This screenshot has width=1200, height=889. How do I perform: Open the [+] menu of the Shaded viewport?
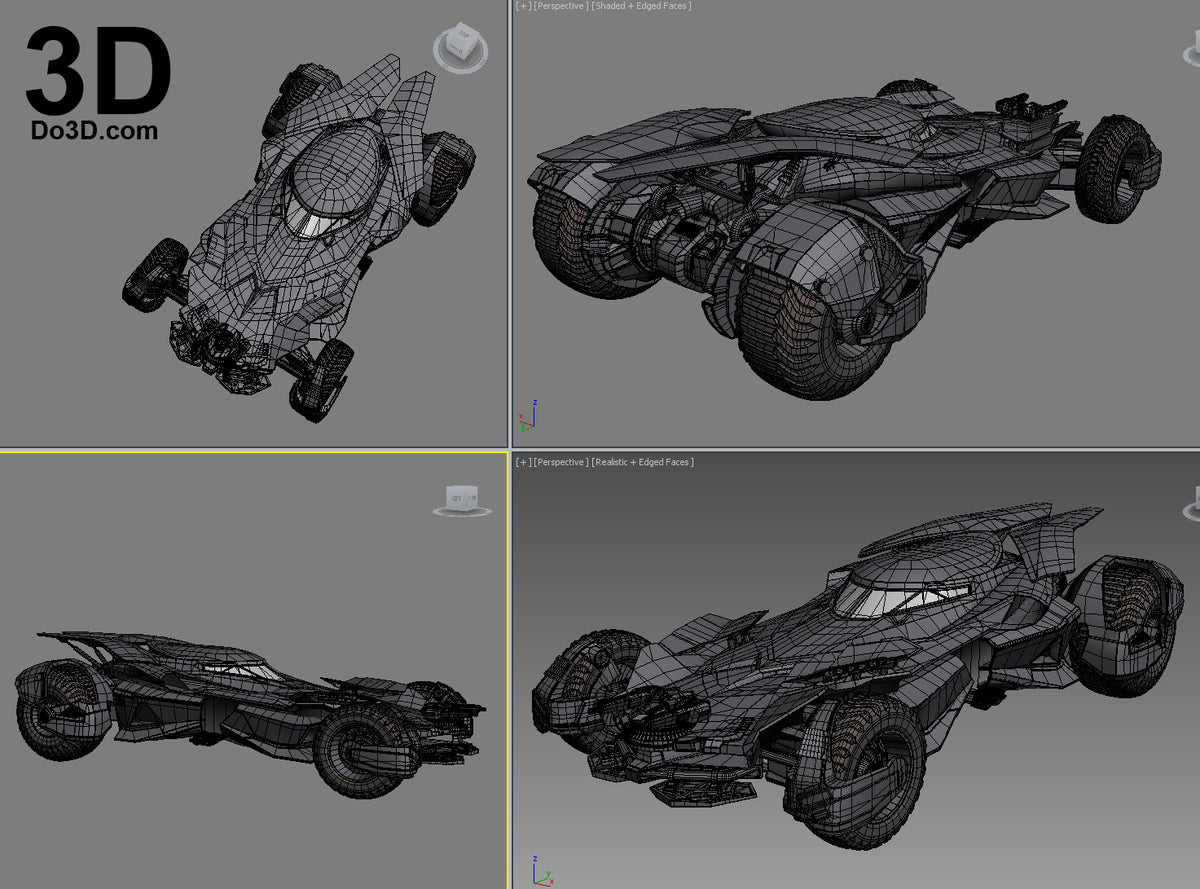[x=522, y=6]
